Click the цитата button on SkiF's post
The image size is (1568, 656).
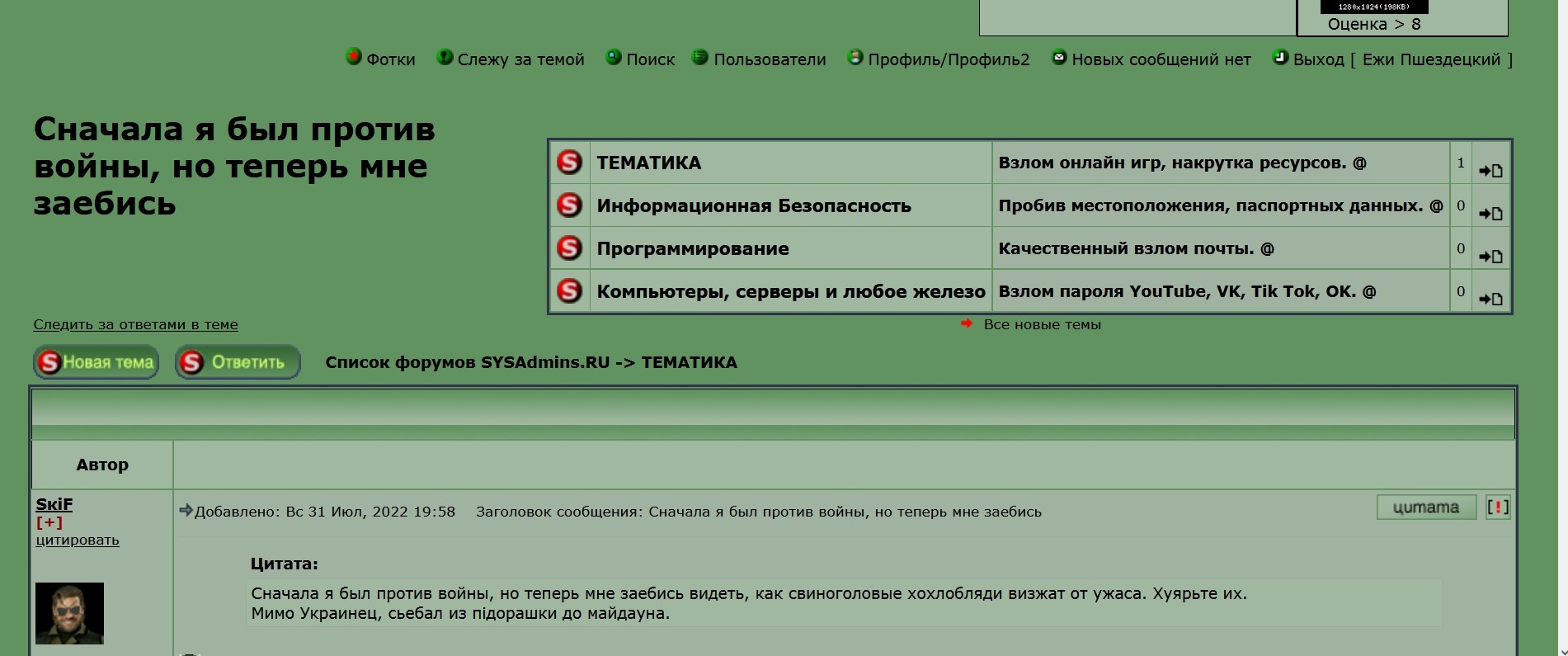[x=1426, y=507]
